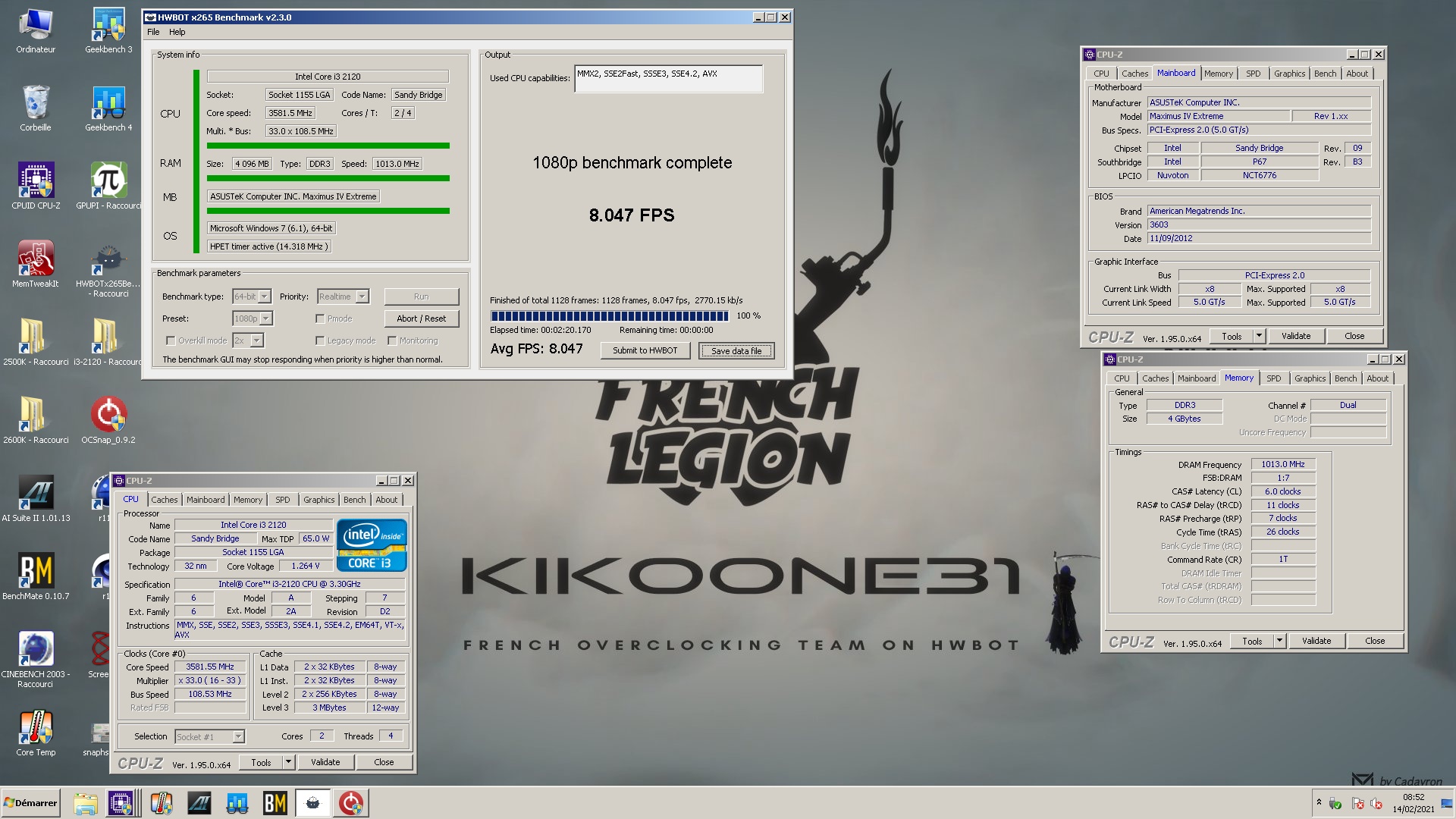Click the OCSnap taskbar icon
The image size is (1456, 819).
click(351, 803)
